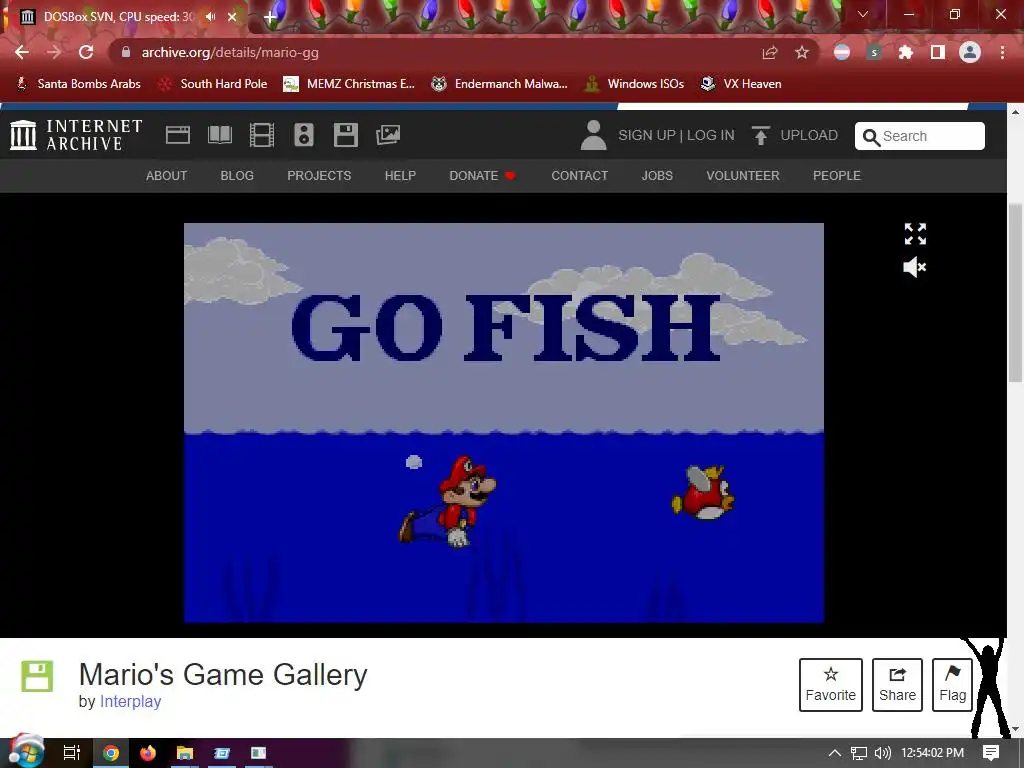Open the CONTACT menu item
The width and height of the screenshot is (1024, 768).
pyautogui.click(x=579, y=176)
